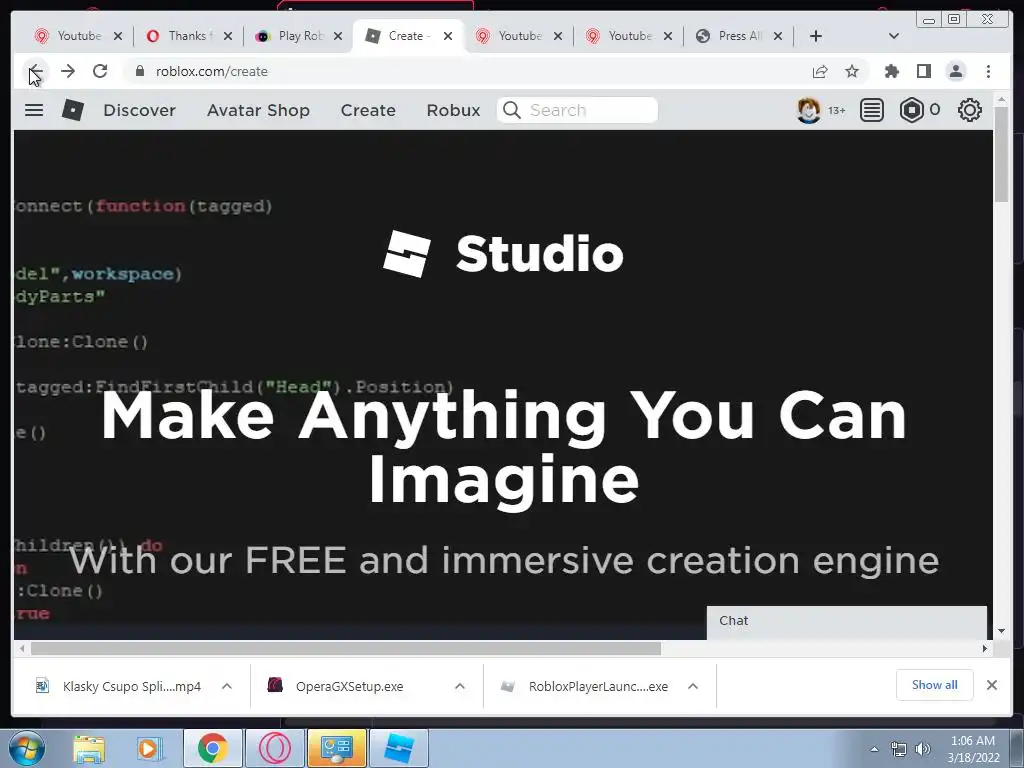Click the address bar URL roblox.com/create
The width and height of the screenshot is (1024, 768).
click(212, 71)
